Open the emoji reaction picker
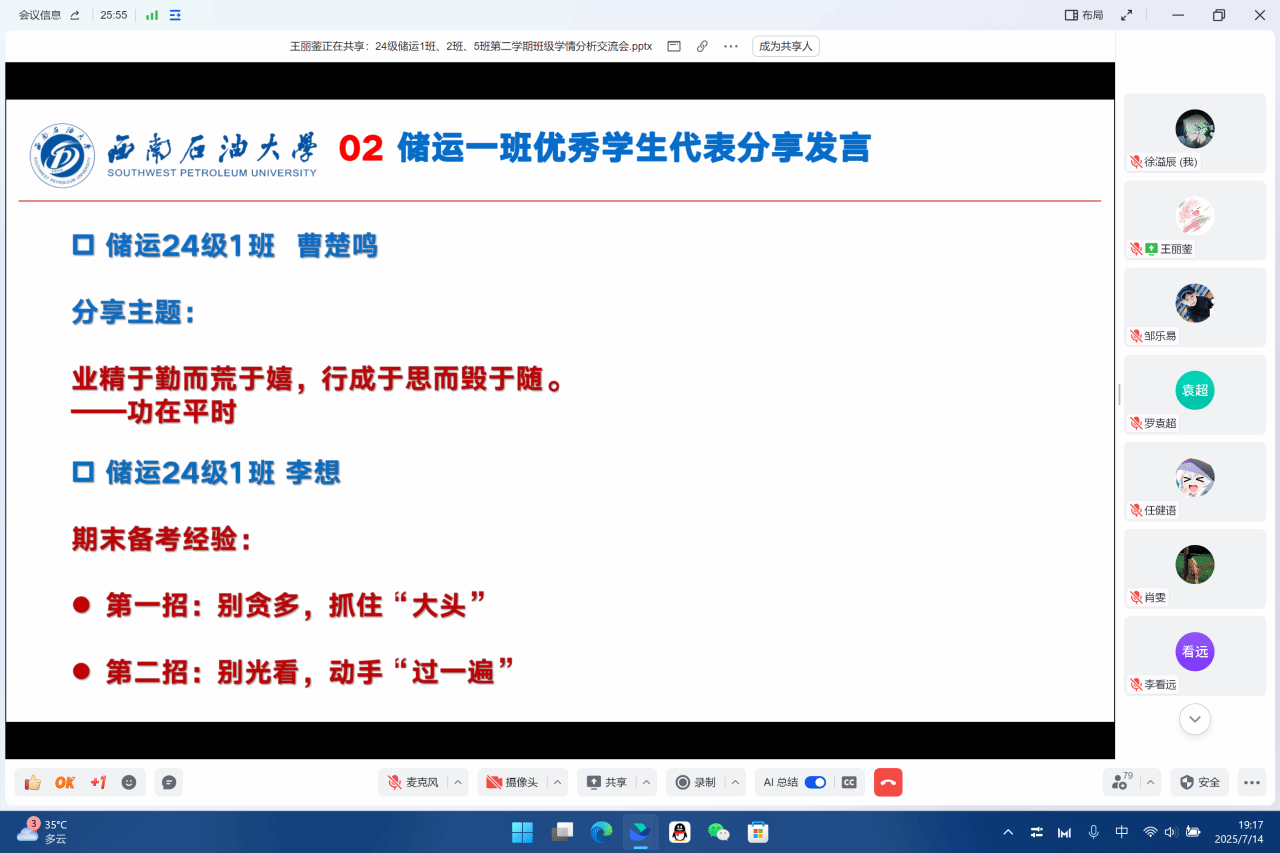1280x853 pixels. (129, 782)
